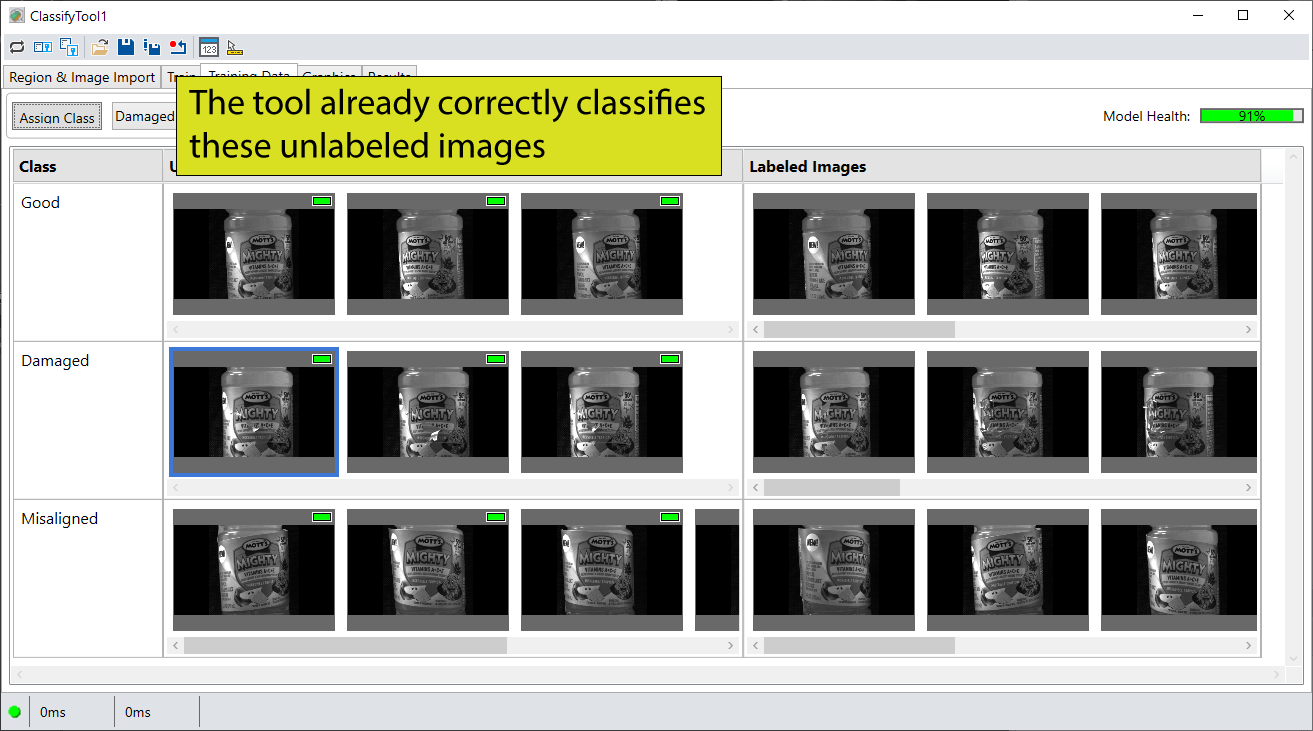This screenshot has height=731, width=1313.
Task: Save the job with the save icon
Action: [124, 47]
